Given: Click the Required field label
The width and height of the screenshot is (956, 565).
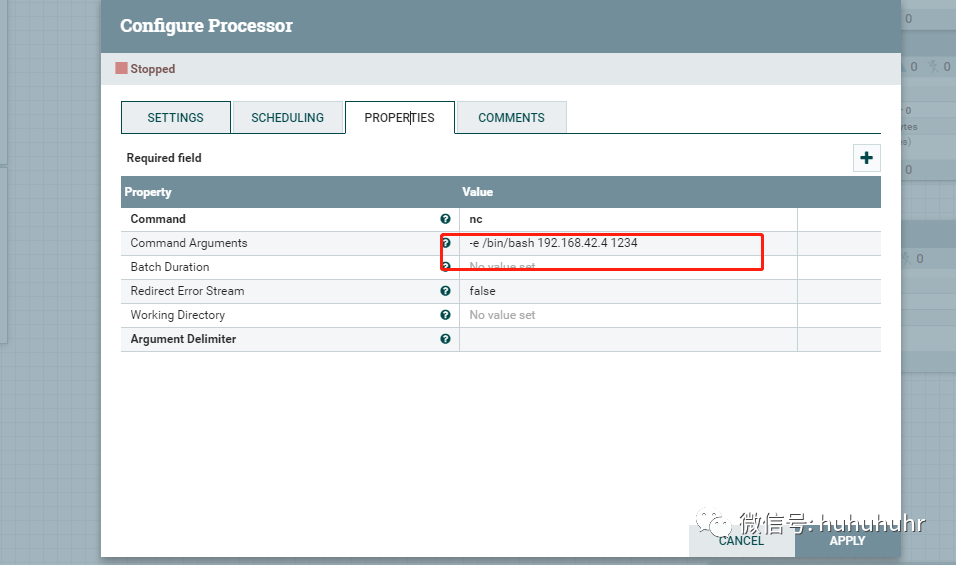Looking at the screenshot, I should point(164,158).
